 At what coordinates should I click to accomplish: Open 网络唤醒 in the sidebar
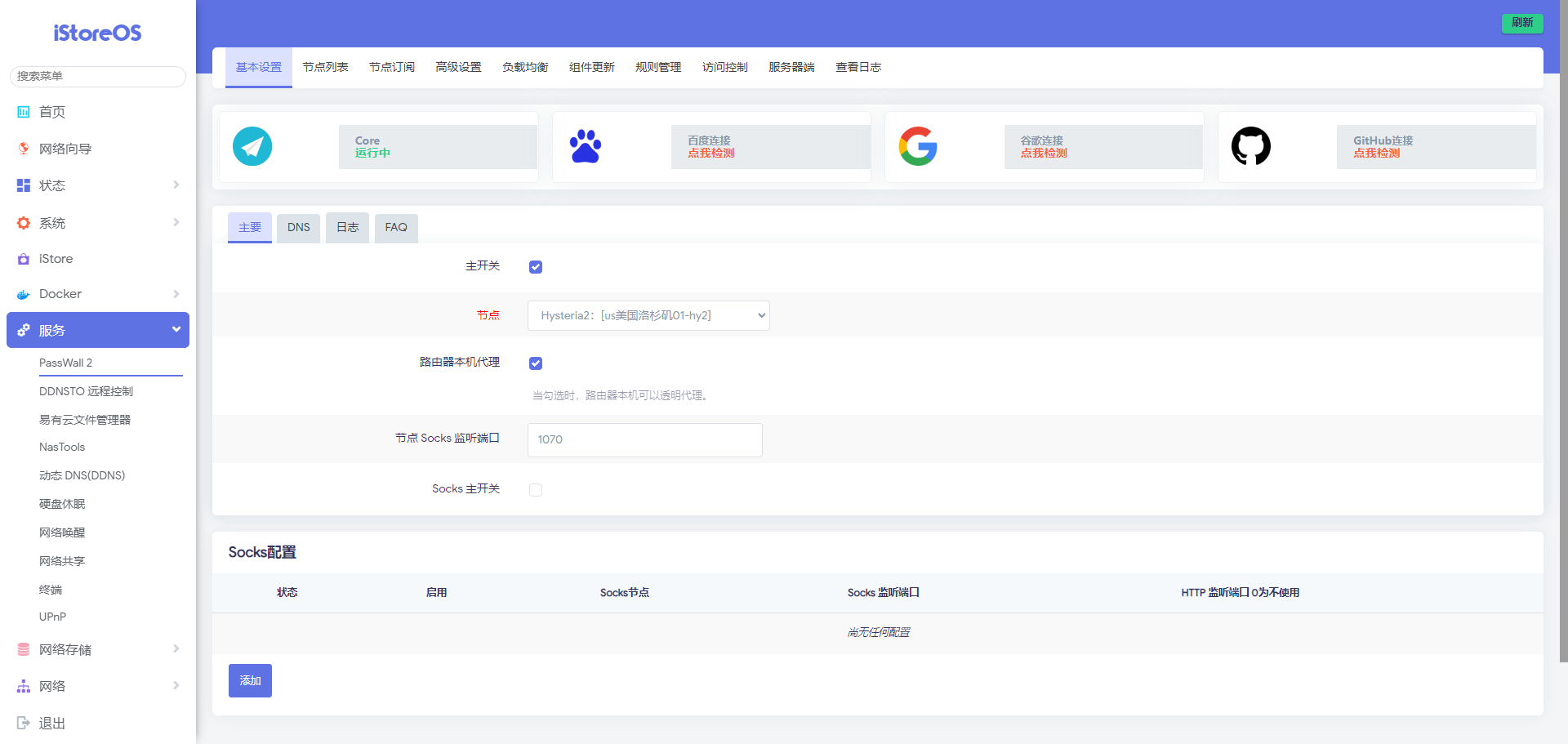tap(62, 532)
